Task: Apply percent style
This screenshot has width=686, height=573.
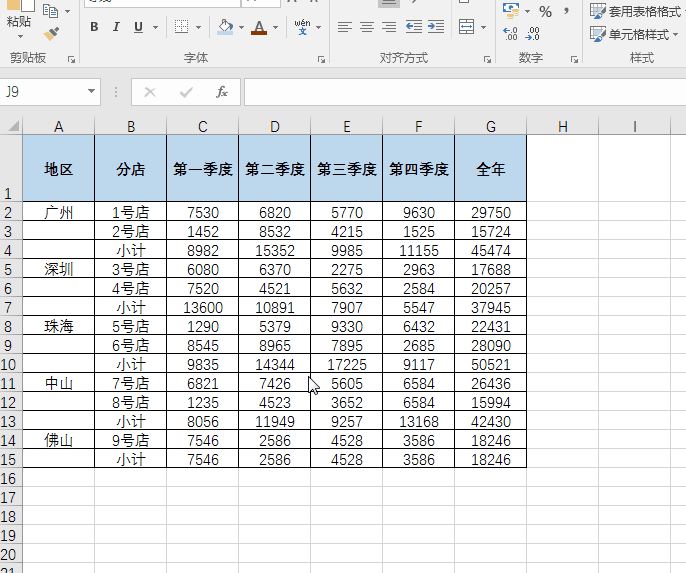Action: point(545,11)
